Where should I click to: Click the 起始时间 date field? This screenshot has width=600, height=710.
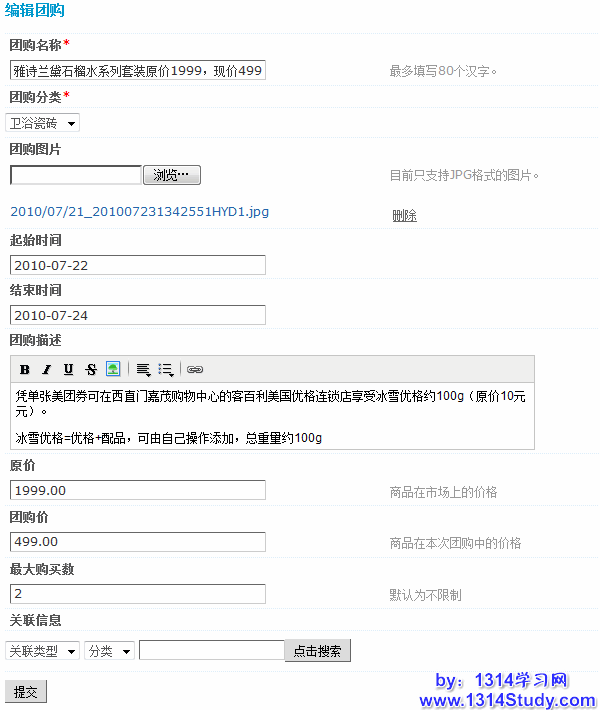click(138, 265)
